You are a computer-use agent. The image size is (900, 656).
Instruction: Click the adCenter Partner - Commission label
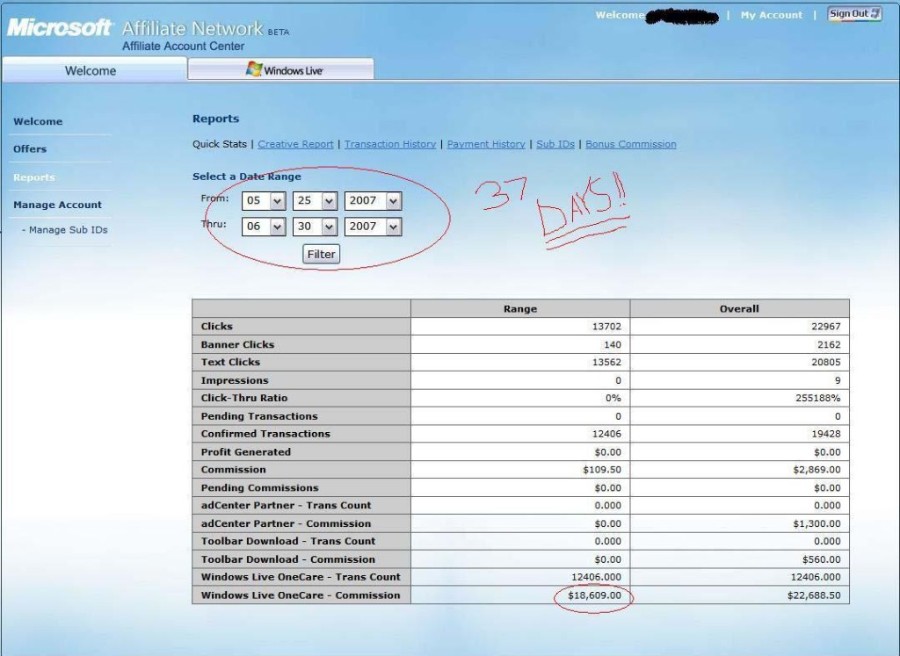[x=286, y=524]
